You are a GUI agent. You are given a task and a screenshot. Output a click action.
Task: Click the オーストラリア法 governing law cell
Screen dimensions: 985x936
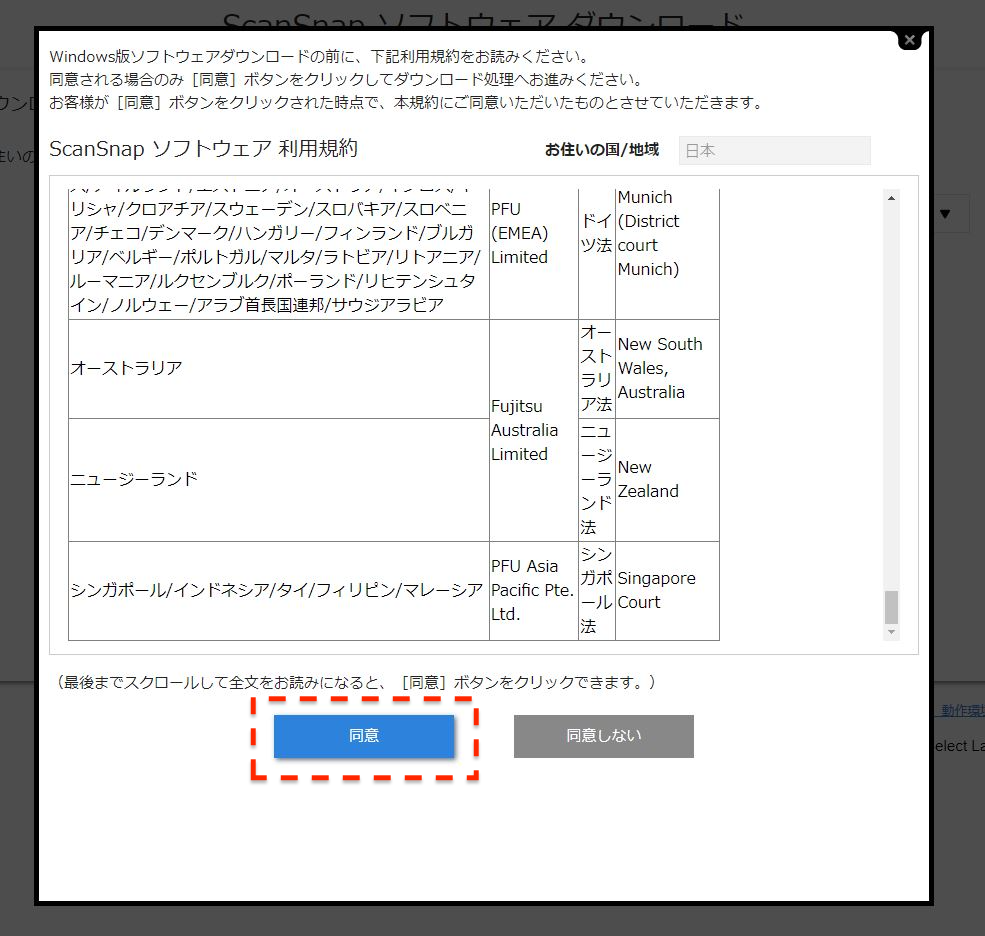pyautogui.click(x=597, y=369)
